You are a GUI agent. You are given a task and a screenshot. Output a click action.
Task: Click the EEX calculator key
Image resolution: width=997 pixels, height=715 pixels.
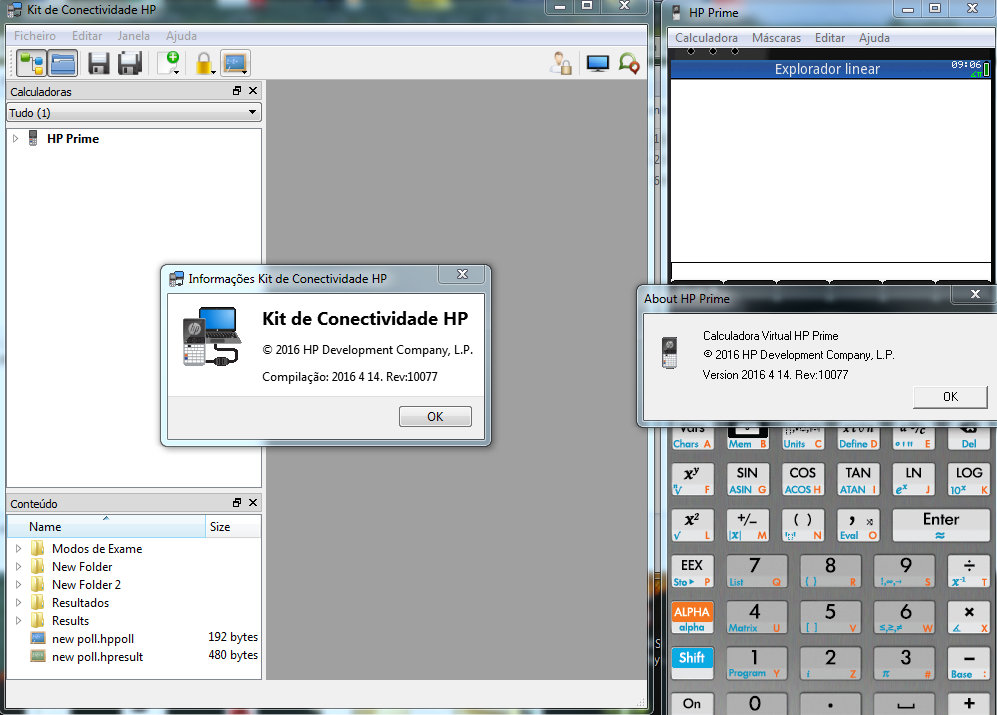[692, 571]
